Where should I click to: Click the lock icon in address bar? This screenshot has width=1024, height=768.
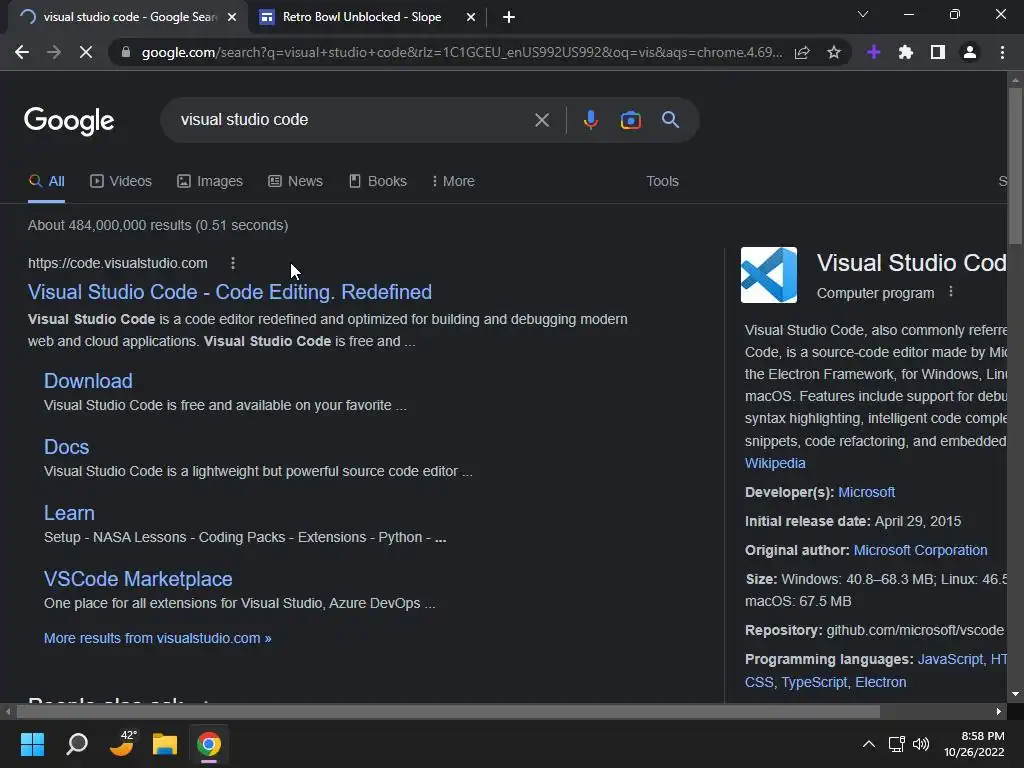tap(126, 52)
